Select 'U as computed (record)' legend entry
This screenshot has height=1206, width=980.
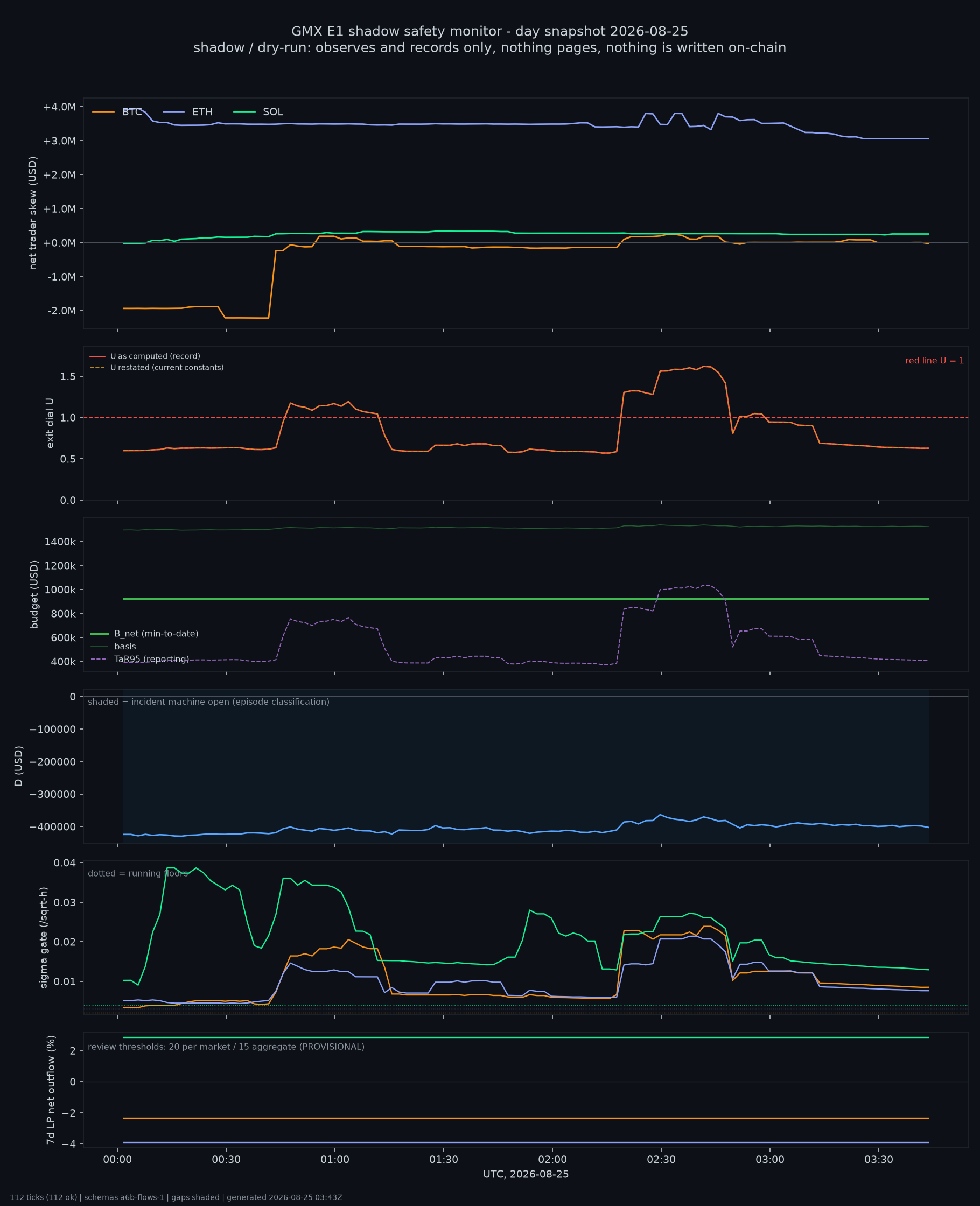coord(145,356)
